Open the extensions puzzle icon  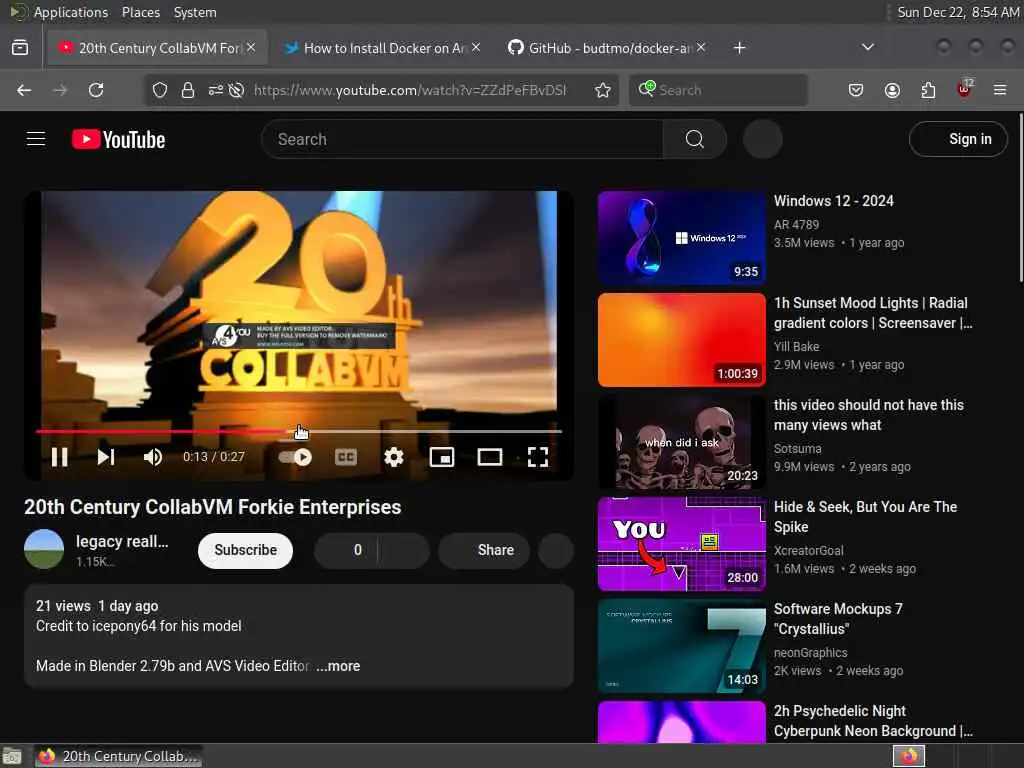tap(928, 90)
